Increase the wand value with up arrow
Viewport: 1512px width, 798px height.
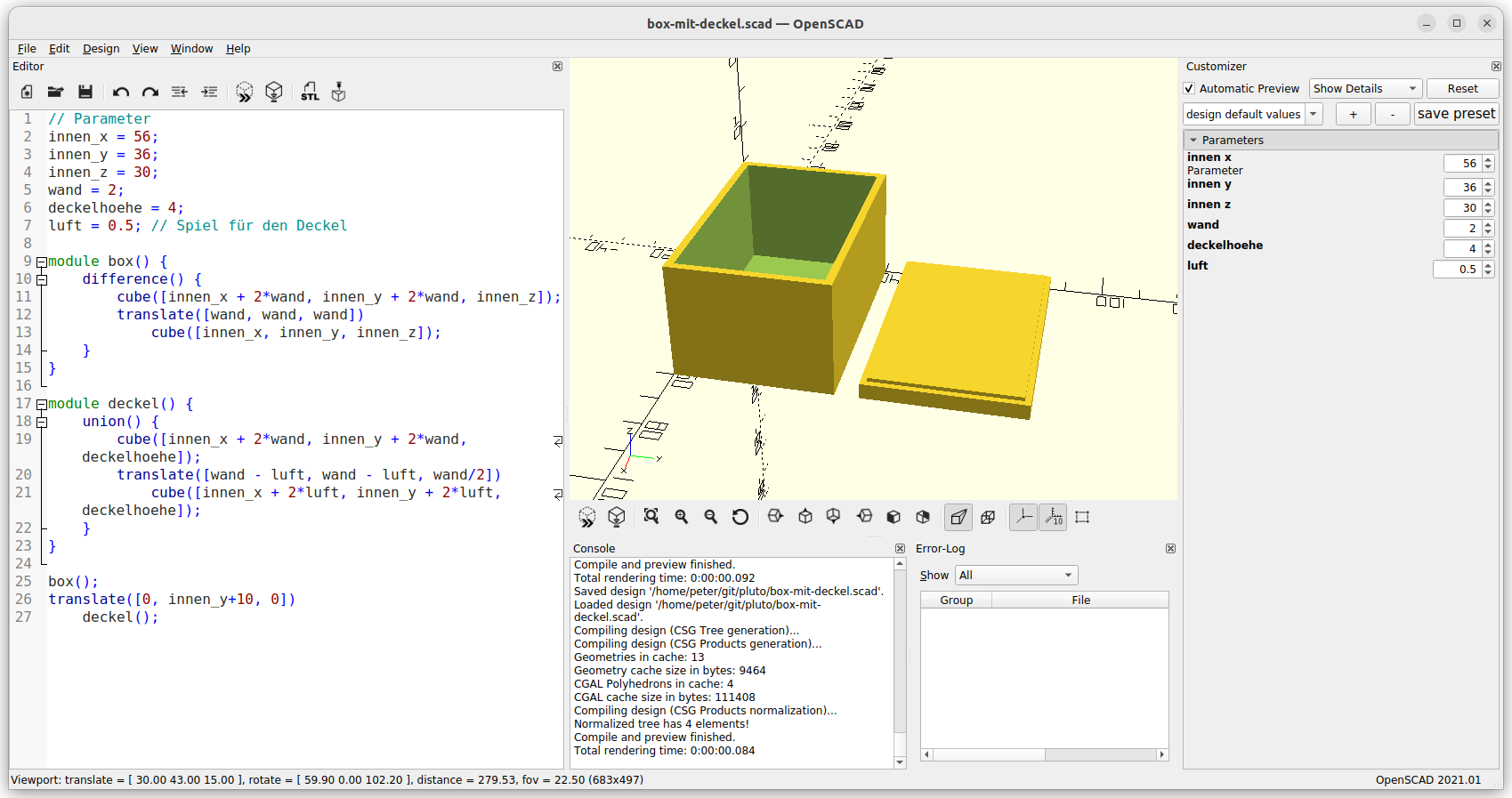(x=1488, y=224)
